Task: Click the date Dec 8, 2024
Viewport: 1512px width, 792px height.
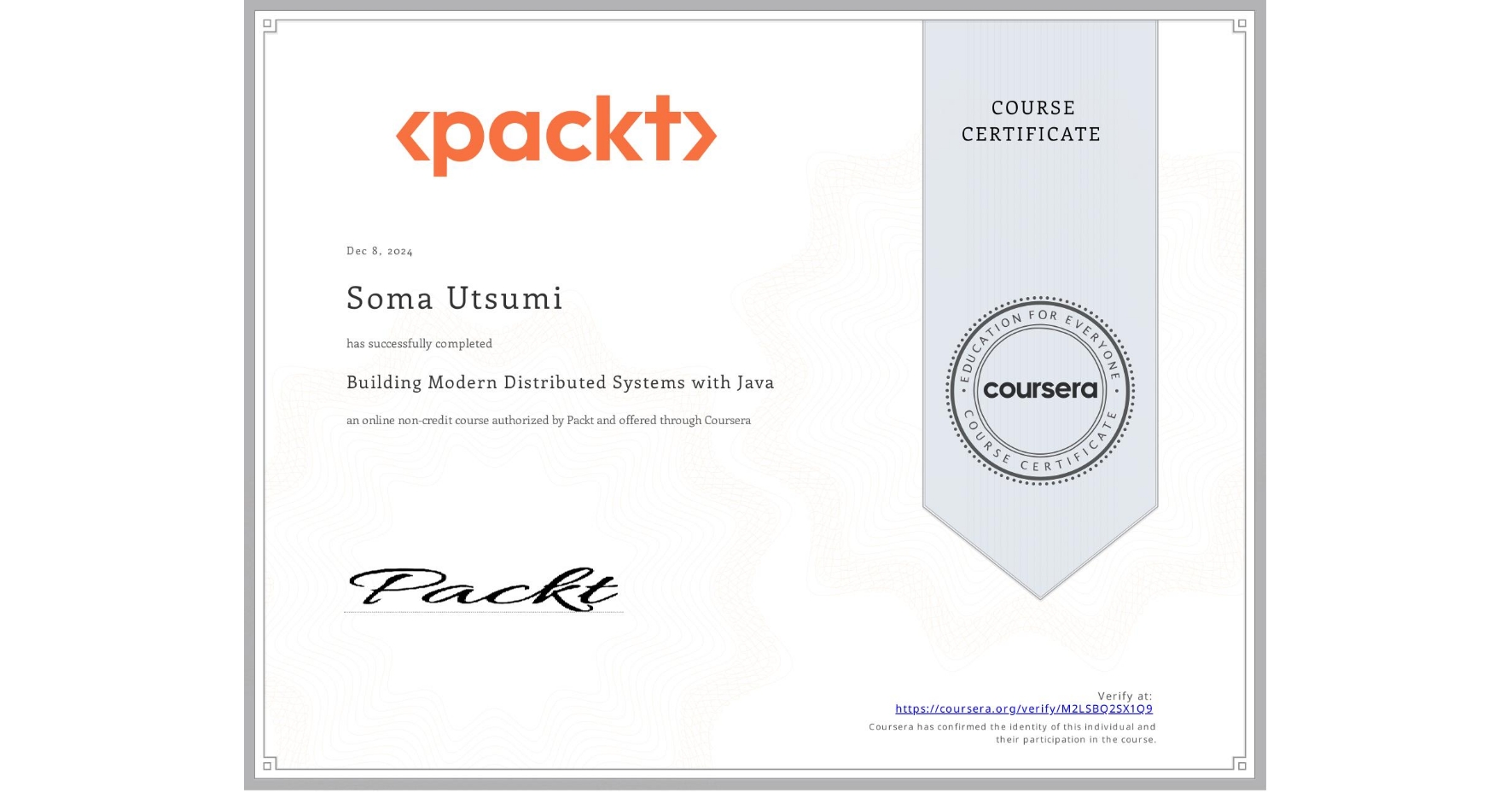Action: coord(379,250)
